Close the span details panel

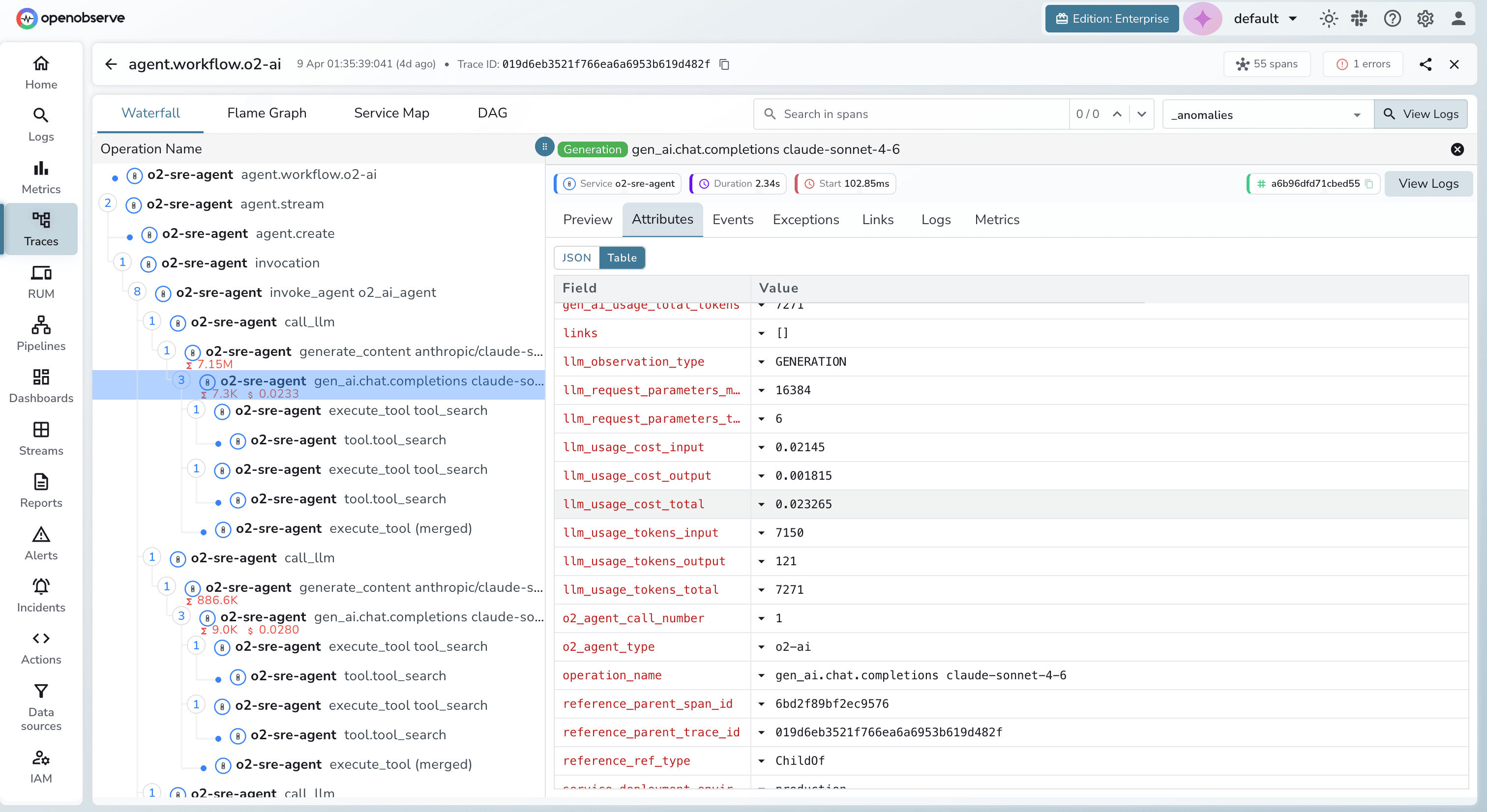coord(1457,149)
